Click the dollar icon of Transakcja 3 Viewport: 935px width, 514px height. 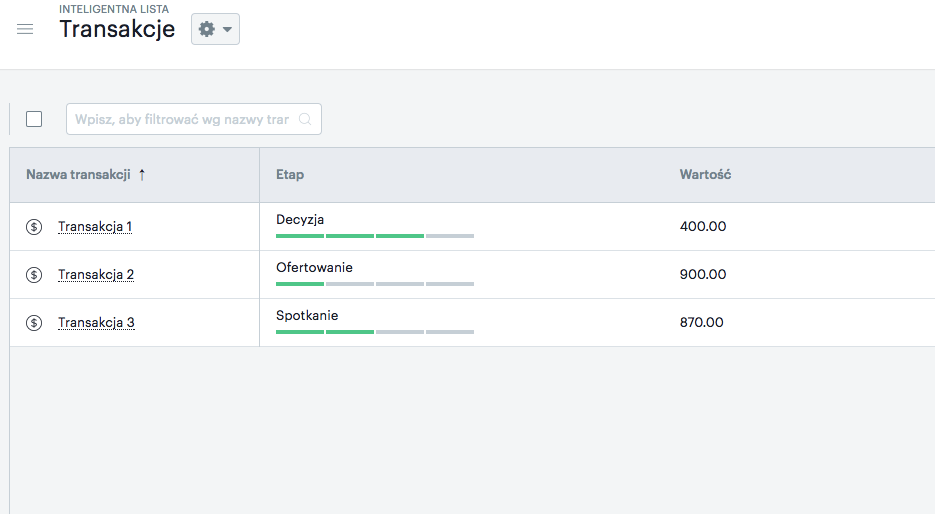34,323
